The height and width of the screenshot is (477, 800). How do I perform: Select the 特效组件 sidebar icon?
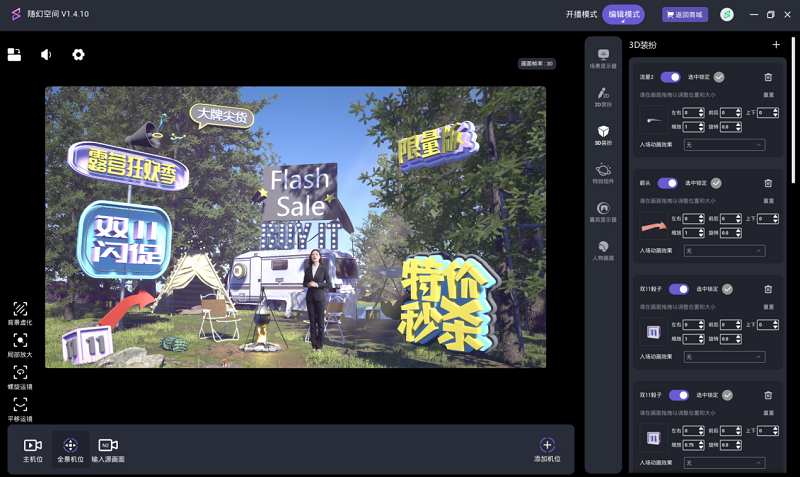tap(603, 174)
